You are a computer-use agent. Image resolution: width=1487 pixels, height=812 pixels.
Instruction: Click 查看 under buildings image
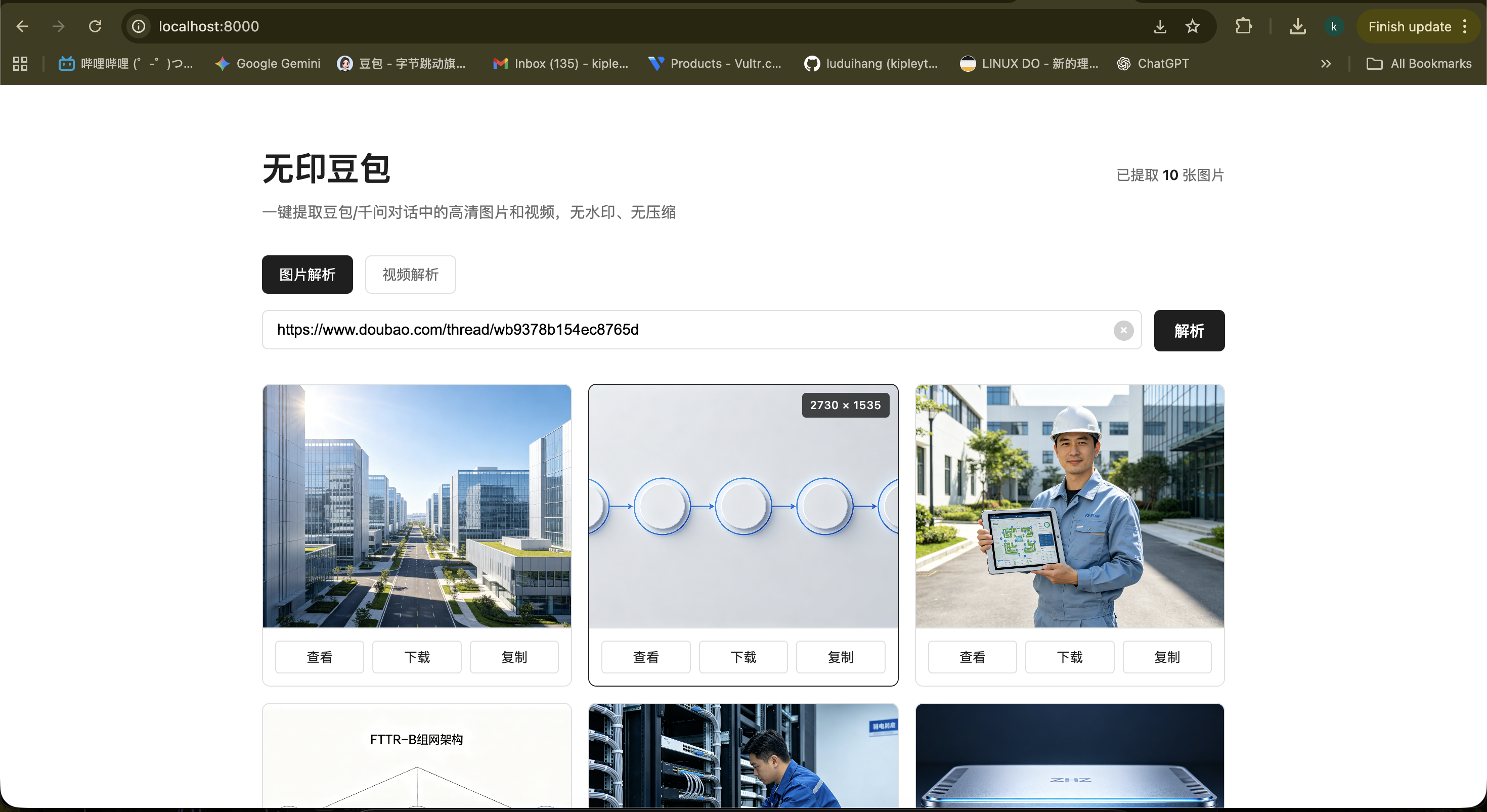319,657
